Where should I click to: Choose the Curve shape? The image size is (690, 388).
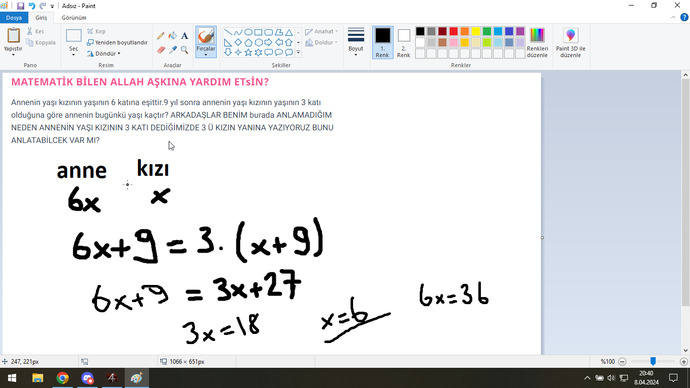coord(238,33)
